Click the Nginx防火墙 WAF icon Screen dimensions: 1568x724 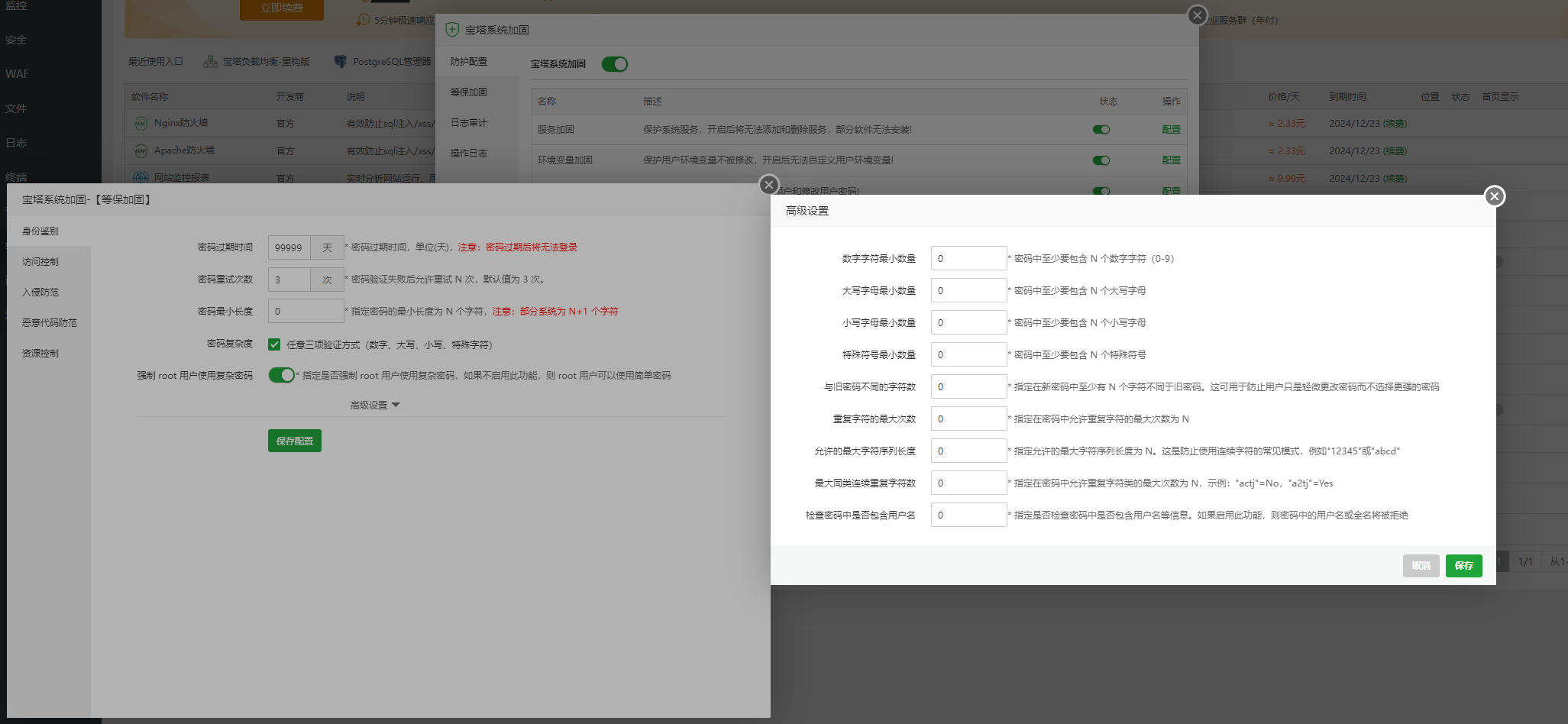click(x=141, y=123)
